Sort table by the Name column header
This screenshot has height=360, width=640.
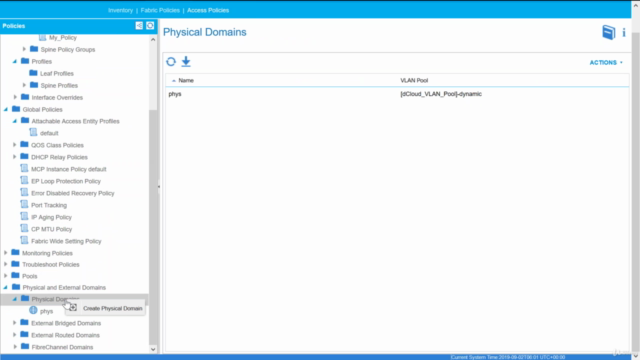coord(186,80)
